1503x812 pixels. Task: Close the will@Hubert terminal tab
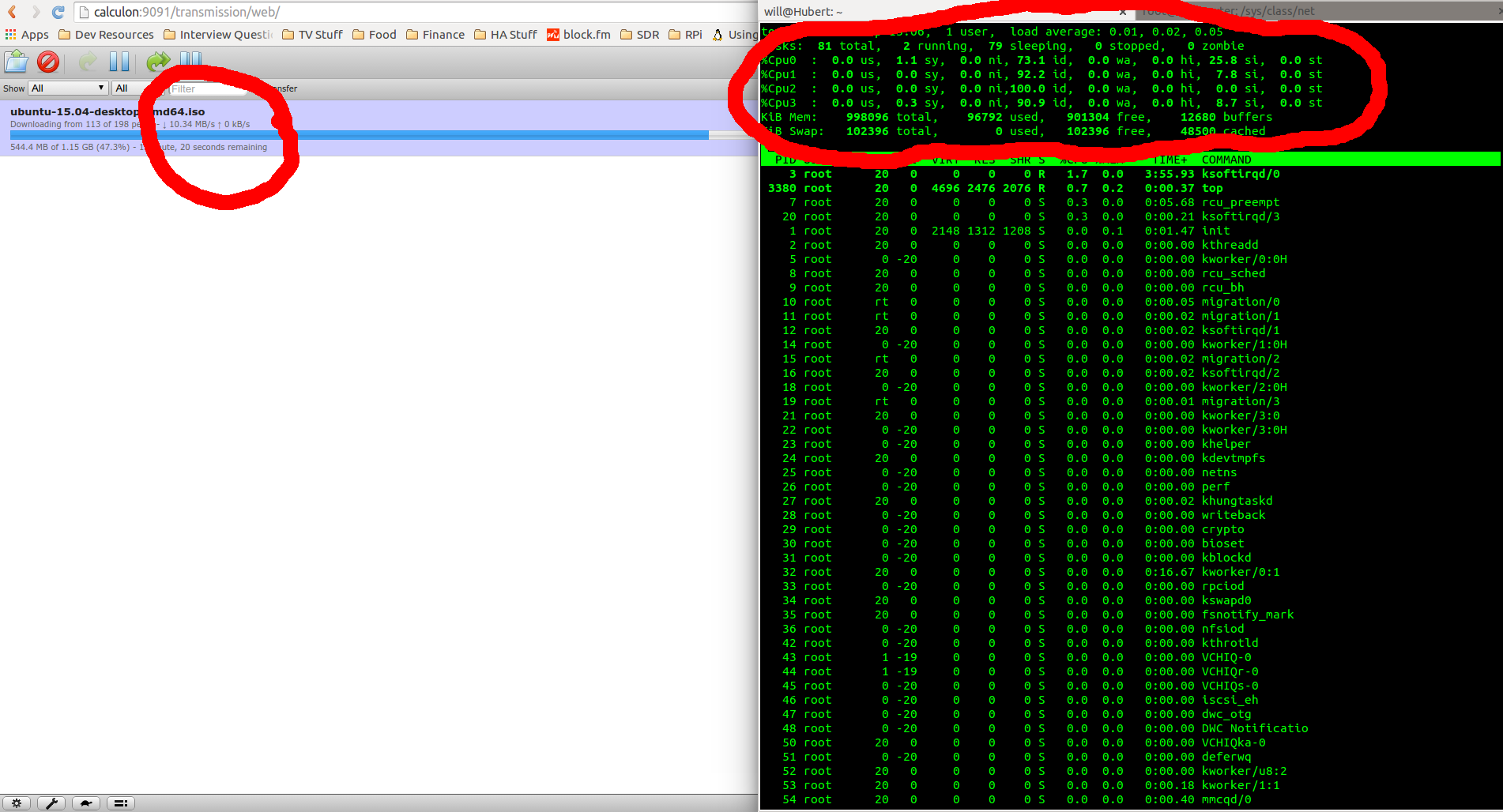[1123, 12]
